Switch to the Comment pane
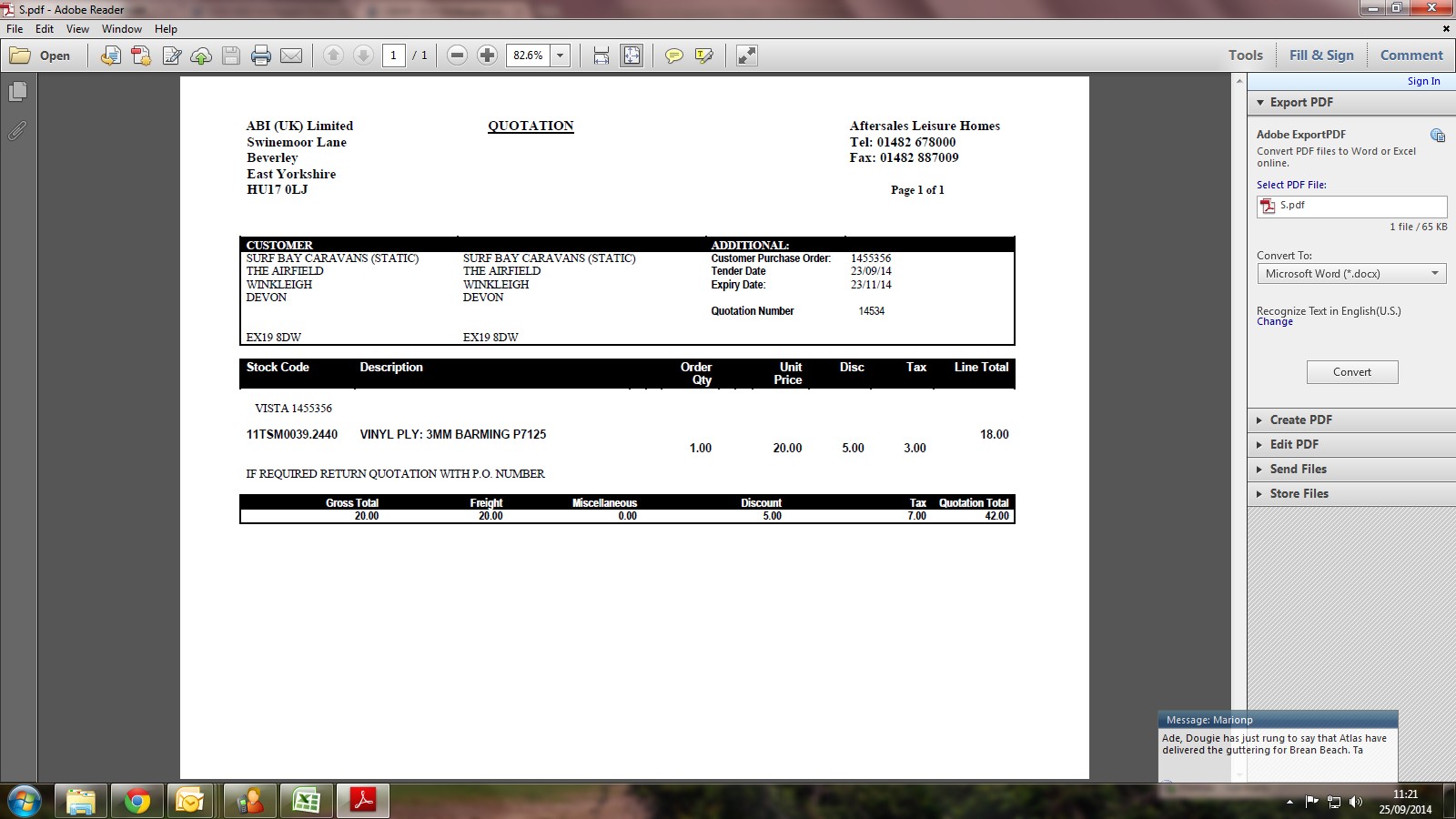 click(1411, 56)
